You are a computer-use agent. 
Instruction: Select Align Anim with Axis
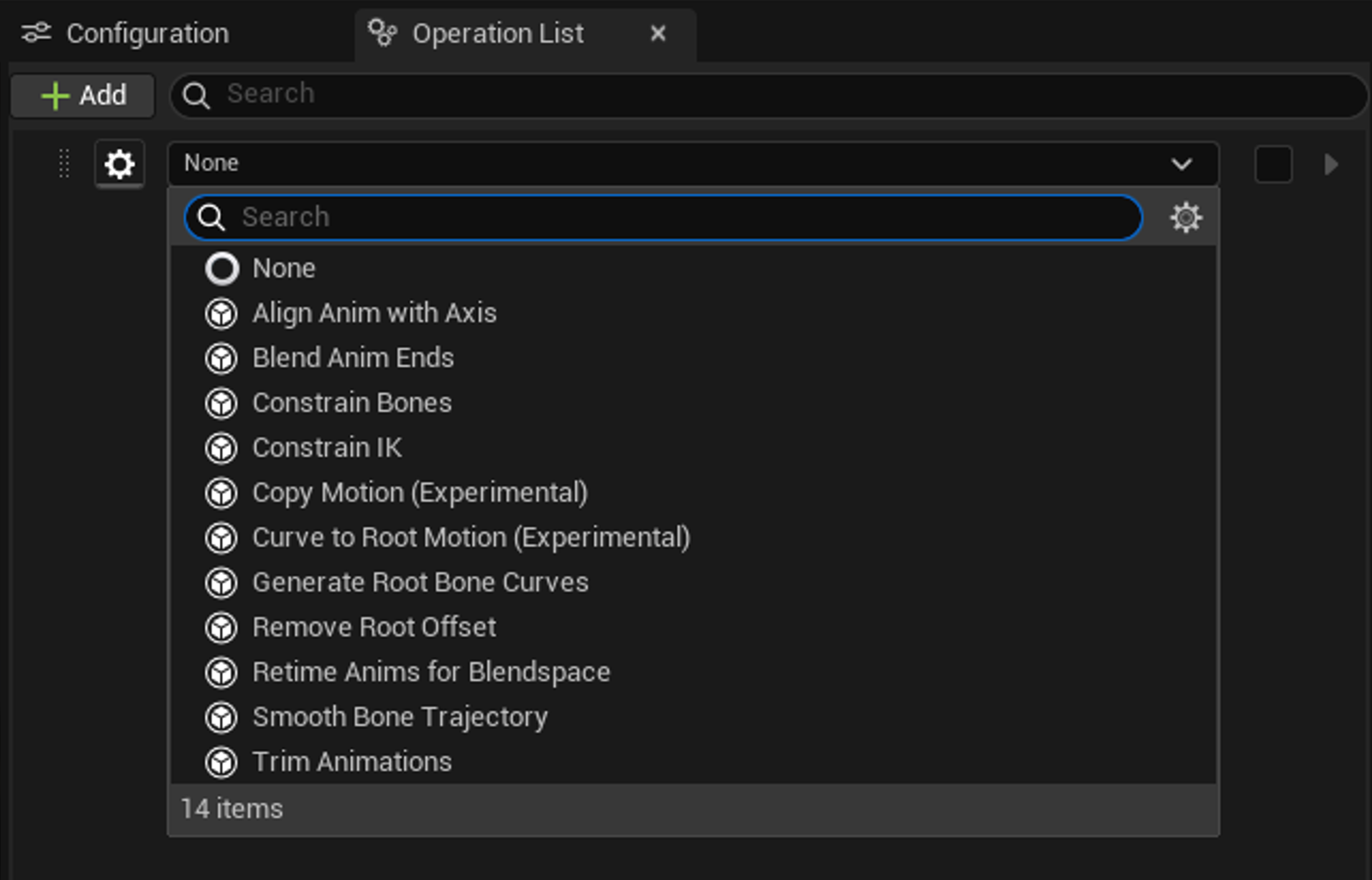coord(693,313)
